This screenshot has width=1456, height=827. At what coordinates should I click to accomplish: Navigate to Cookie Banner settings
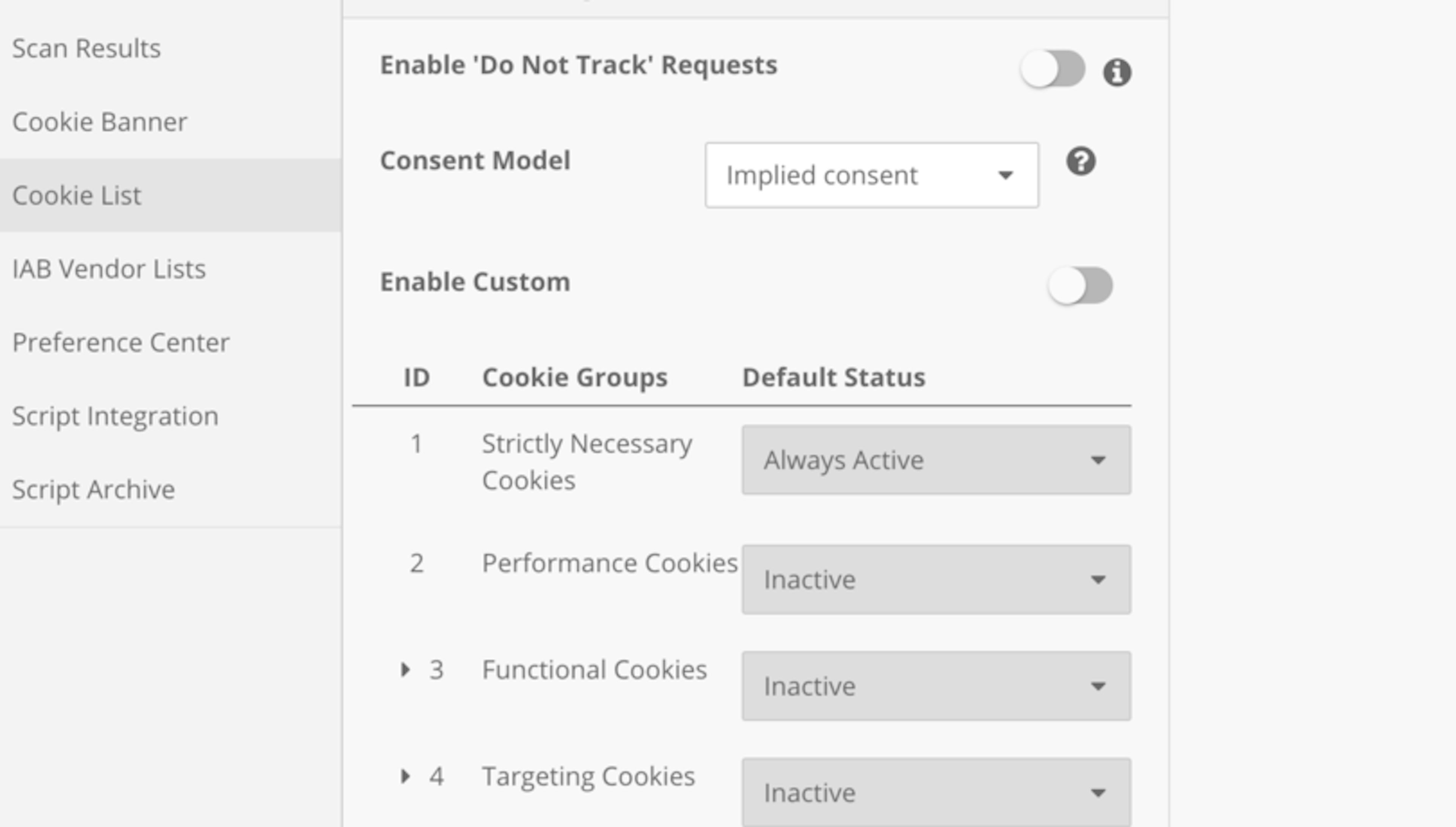(100, 122)
